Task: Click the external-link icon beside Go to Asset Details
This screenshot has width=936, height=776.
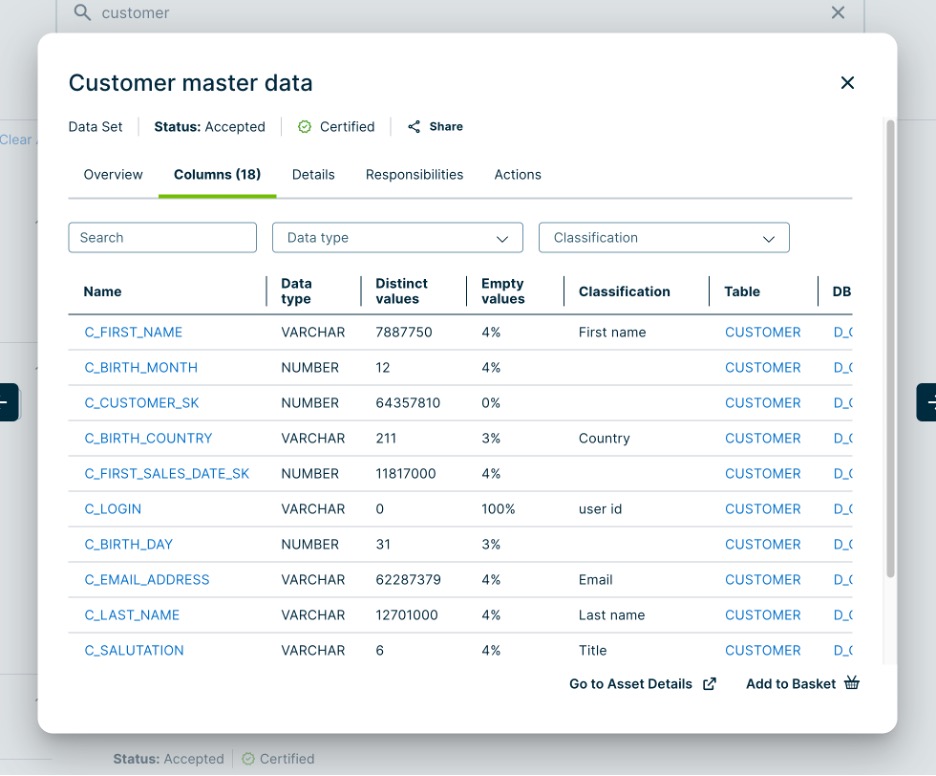Action: pyautogui.click(x=709, y=684)
